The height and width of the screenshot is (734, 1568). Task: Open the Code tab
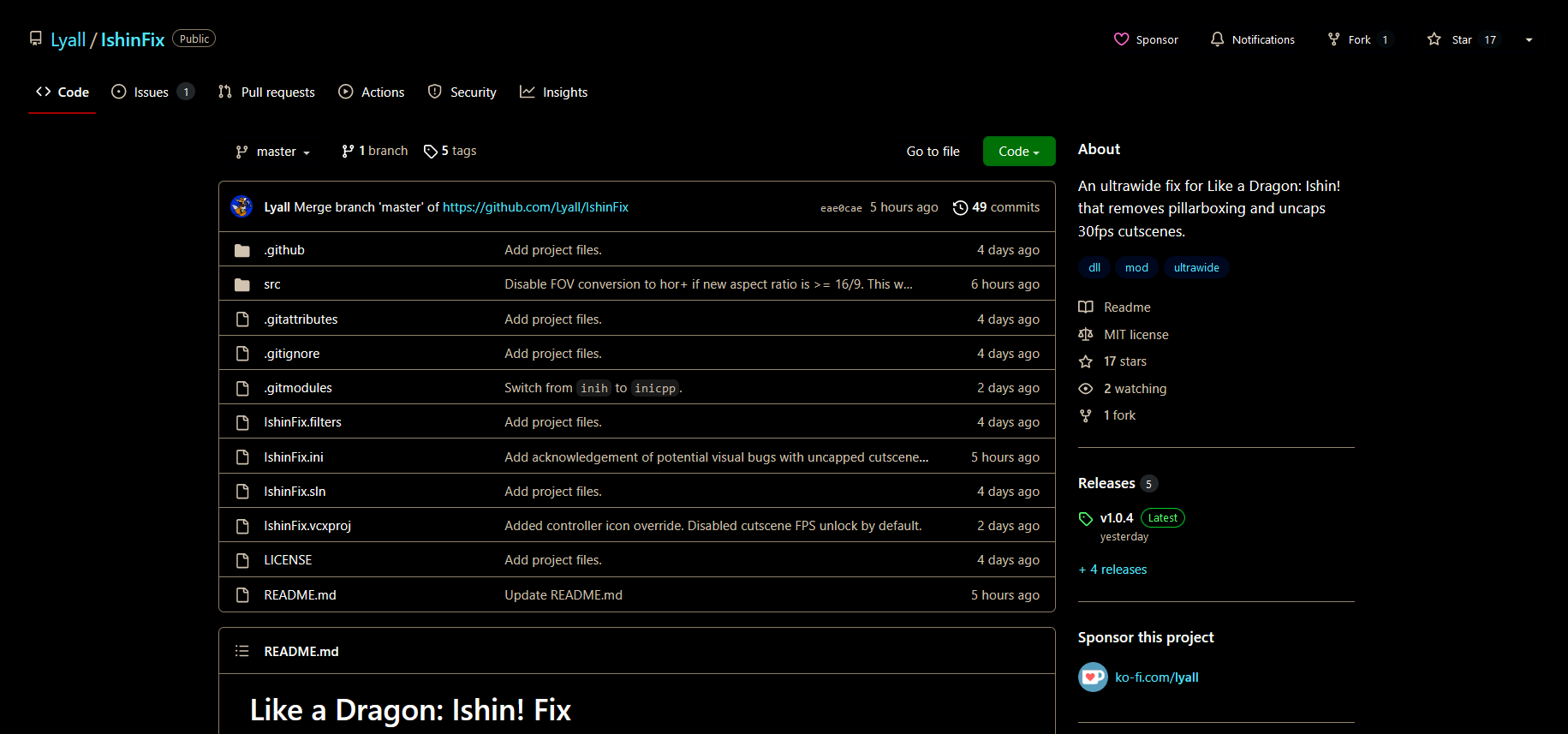pos(63,92)
